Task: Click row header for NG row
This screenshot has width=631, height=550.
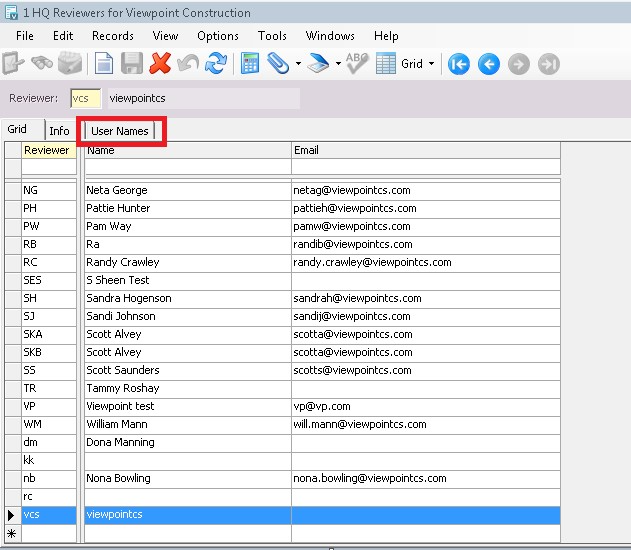Action: tap(12, 190)
